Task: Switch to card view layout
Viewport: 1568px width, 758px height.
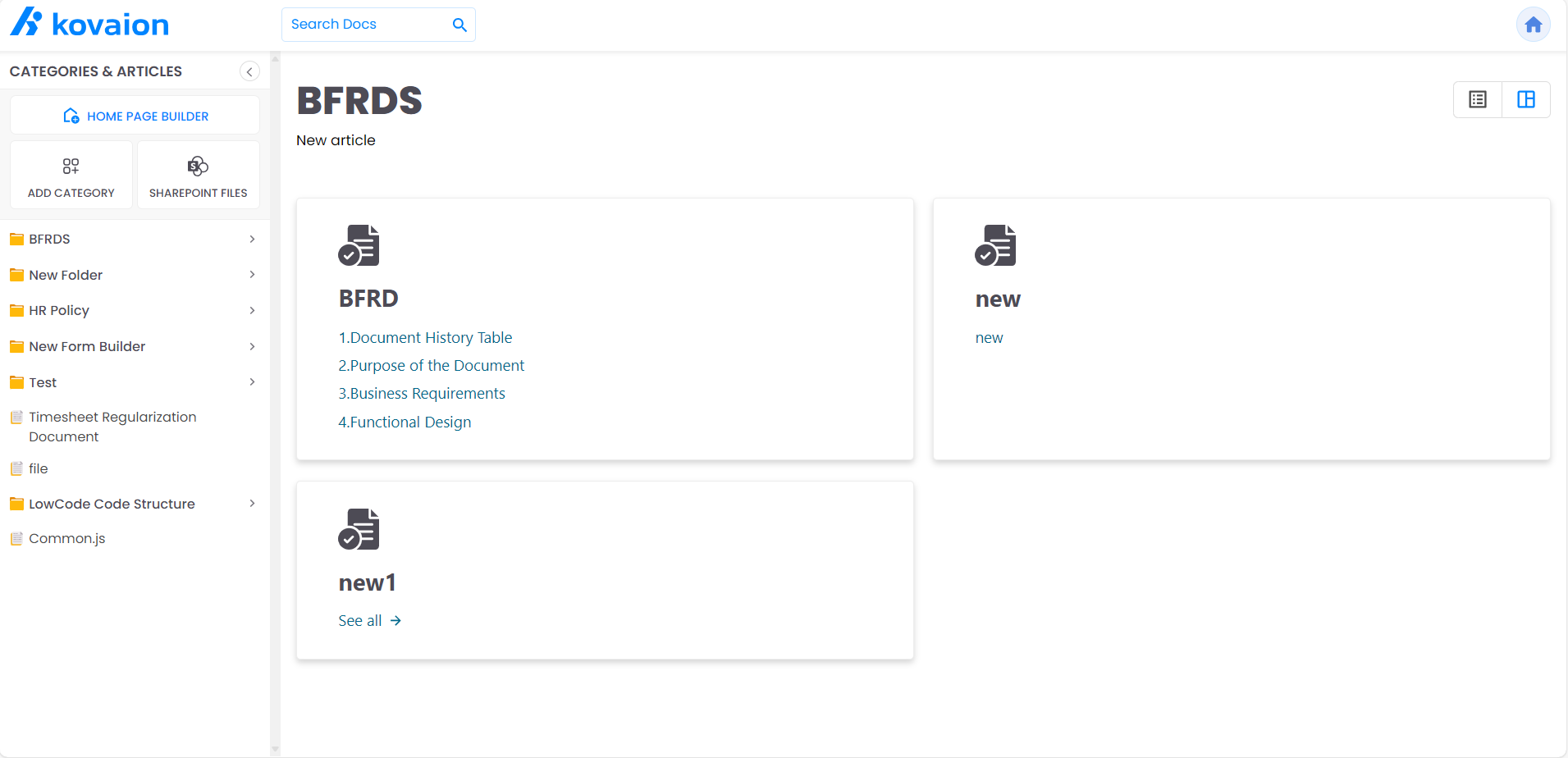Action: pyautogui.click(x=1526, y=99)
